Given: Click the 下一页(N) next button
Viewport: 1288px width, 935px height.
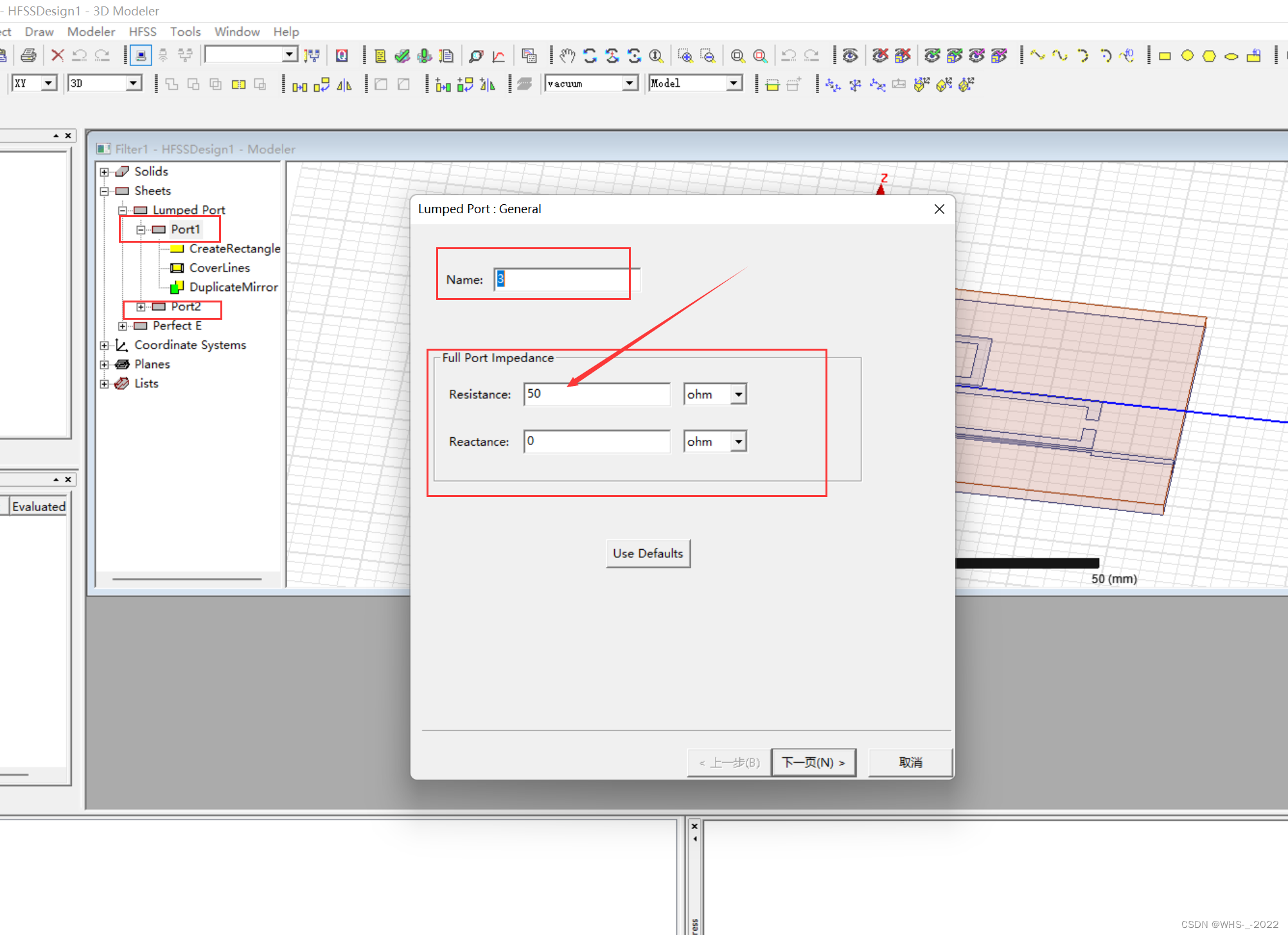Looking at the screenshot, I should pos(813,762).
